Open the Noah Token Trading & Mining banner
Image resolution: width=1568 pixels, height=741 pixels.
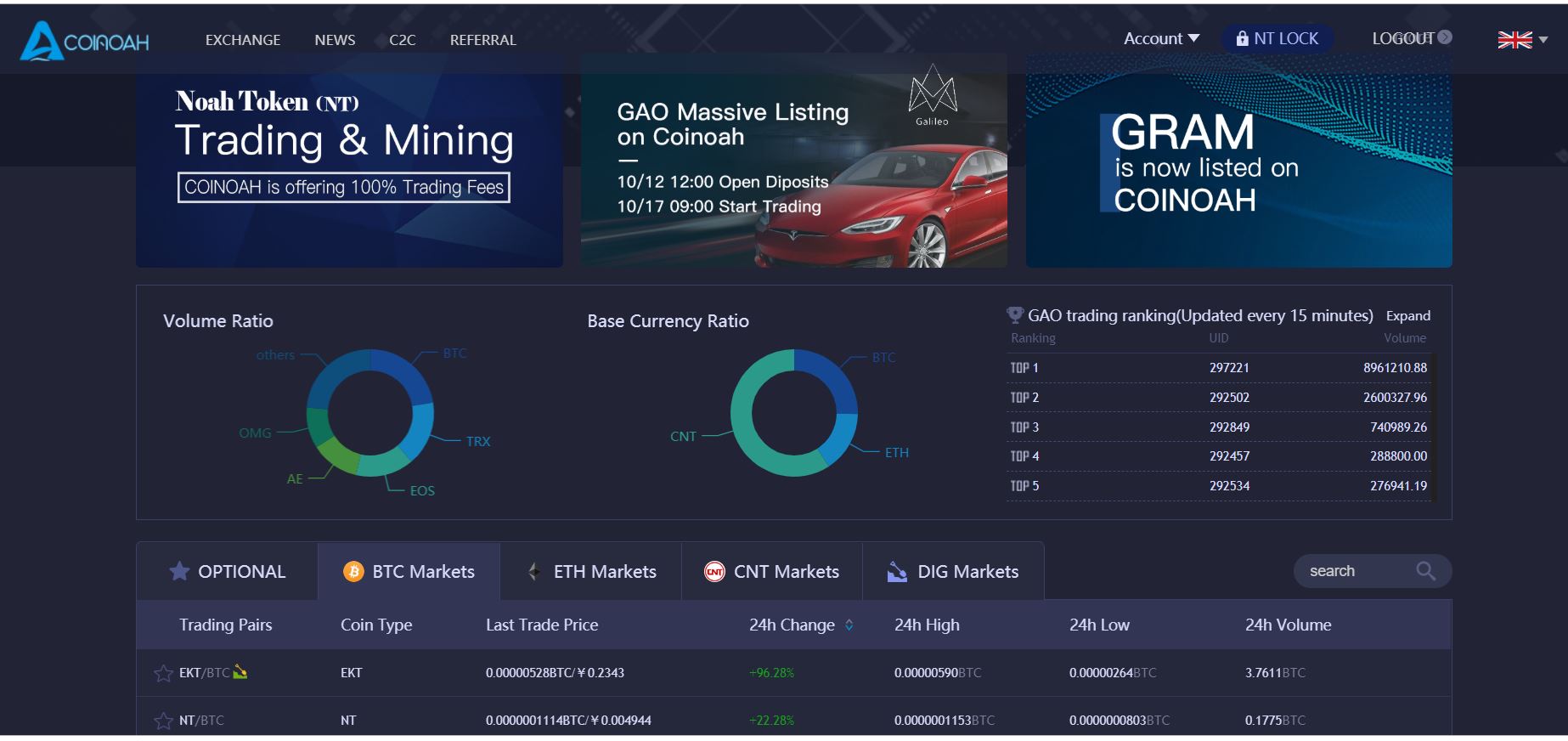coord(349,161)
